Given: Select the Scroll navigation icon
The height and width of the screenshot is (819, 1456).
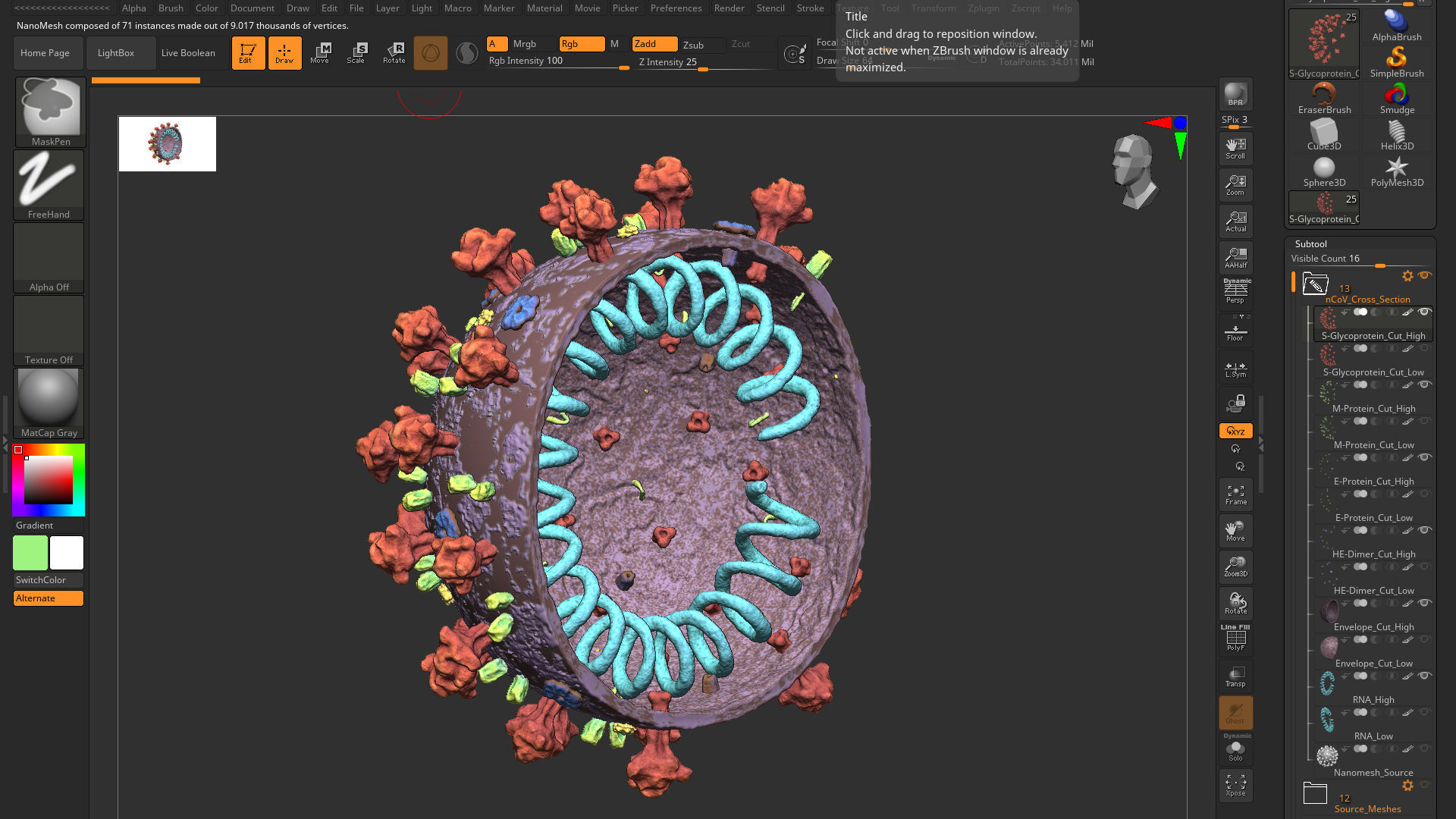Looking at the screenshot, I should (x=1235, y=148).
